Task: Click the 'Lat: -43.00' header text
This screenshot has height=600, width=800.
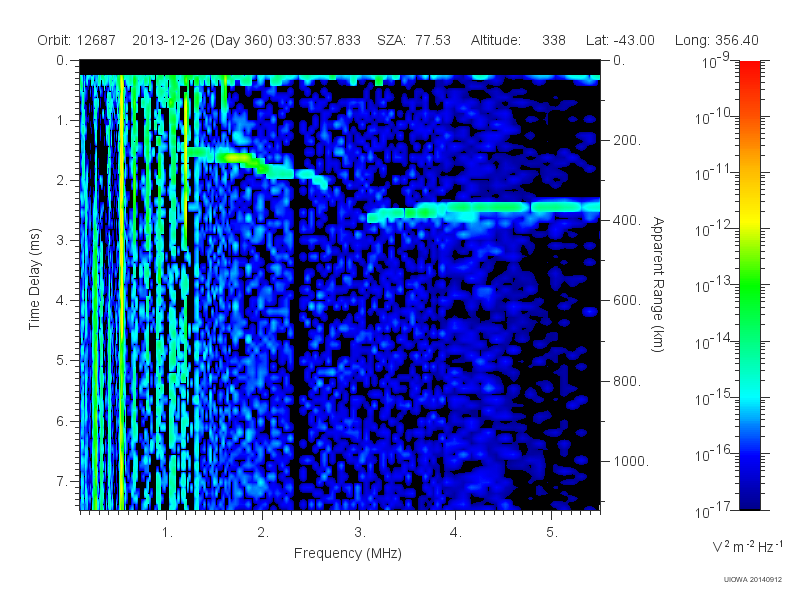Action: click(x=620, y=40)
